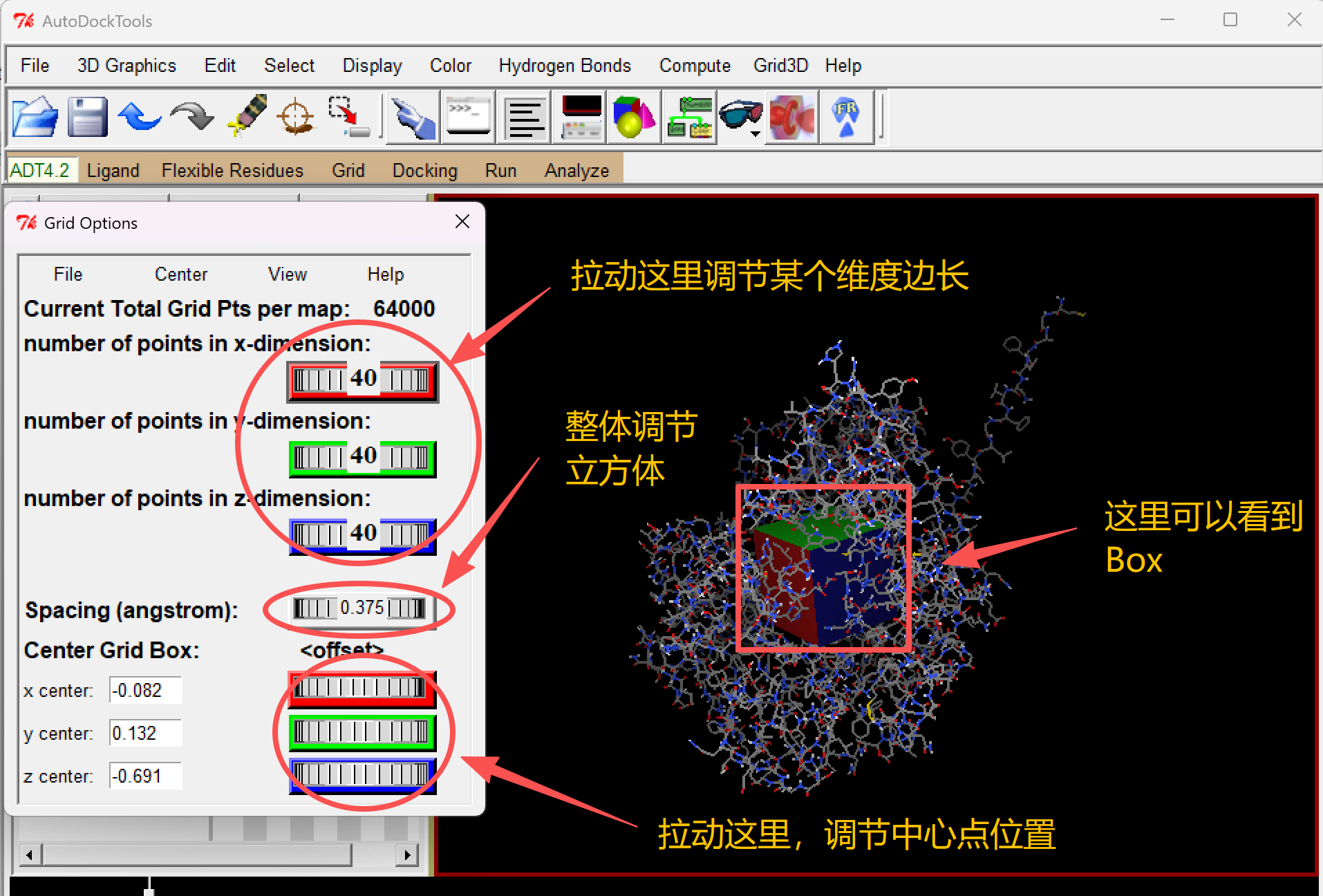Click the x center input field
1323x896 pixels.
click(145, 690)
